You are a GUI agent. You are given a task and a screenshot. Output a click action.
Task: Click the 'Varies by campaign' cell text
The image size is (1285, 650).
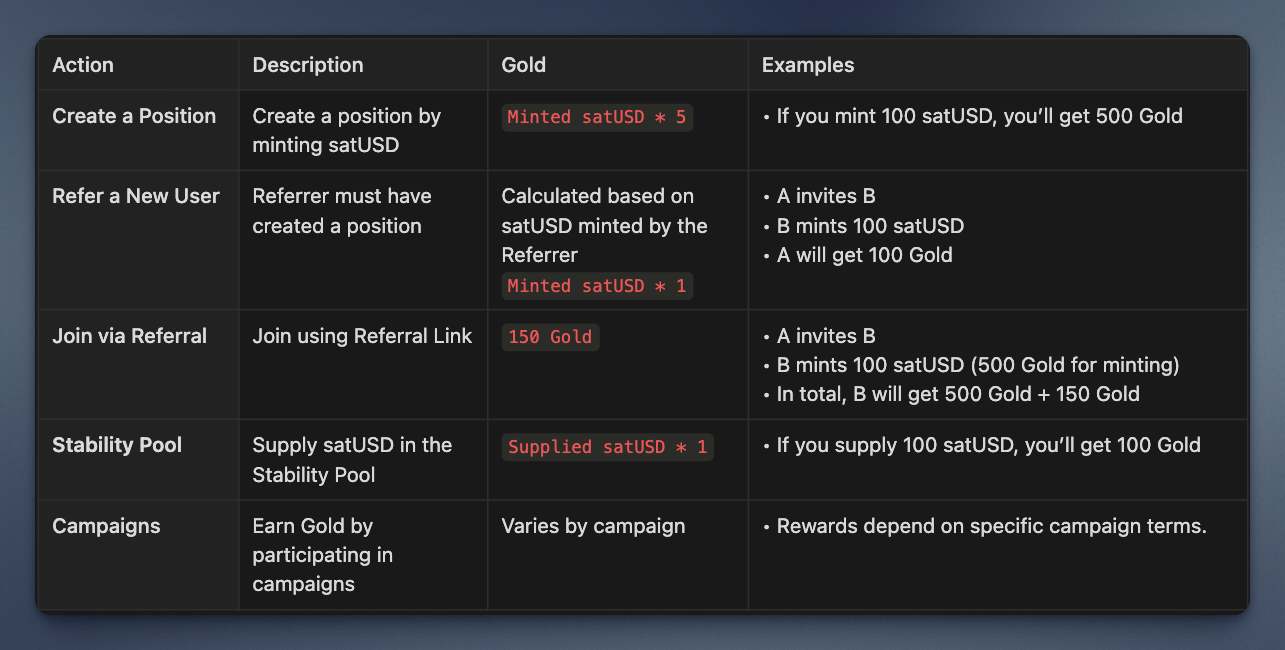tap(593, 526)
